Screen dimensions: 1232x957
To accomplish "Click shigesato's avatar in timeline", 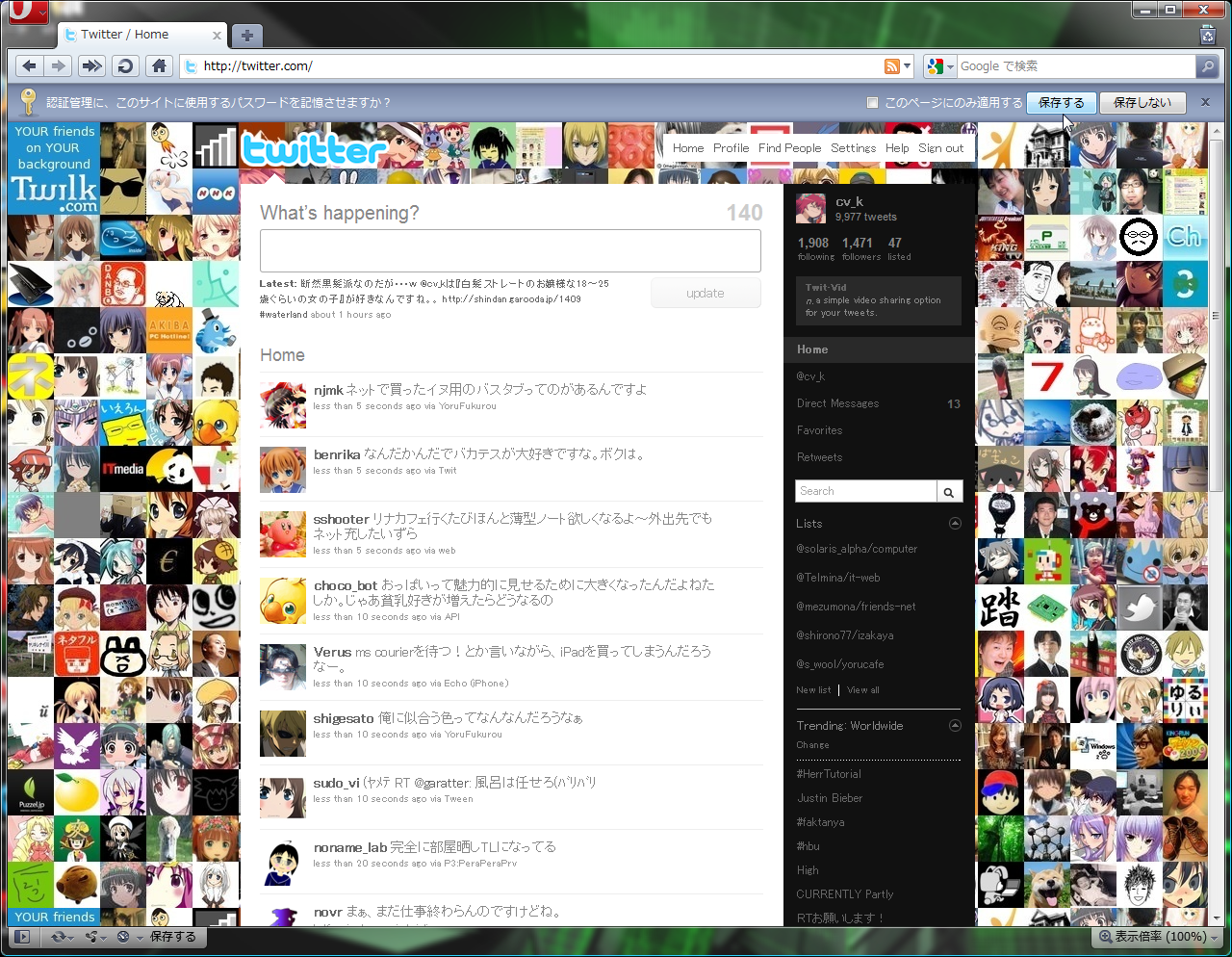I will 283,734.
